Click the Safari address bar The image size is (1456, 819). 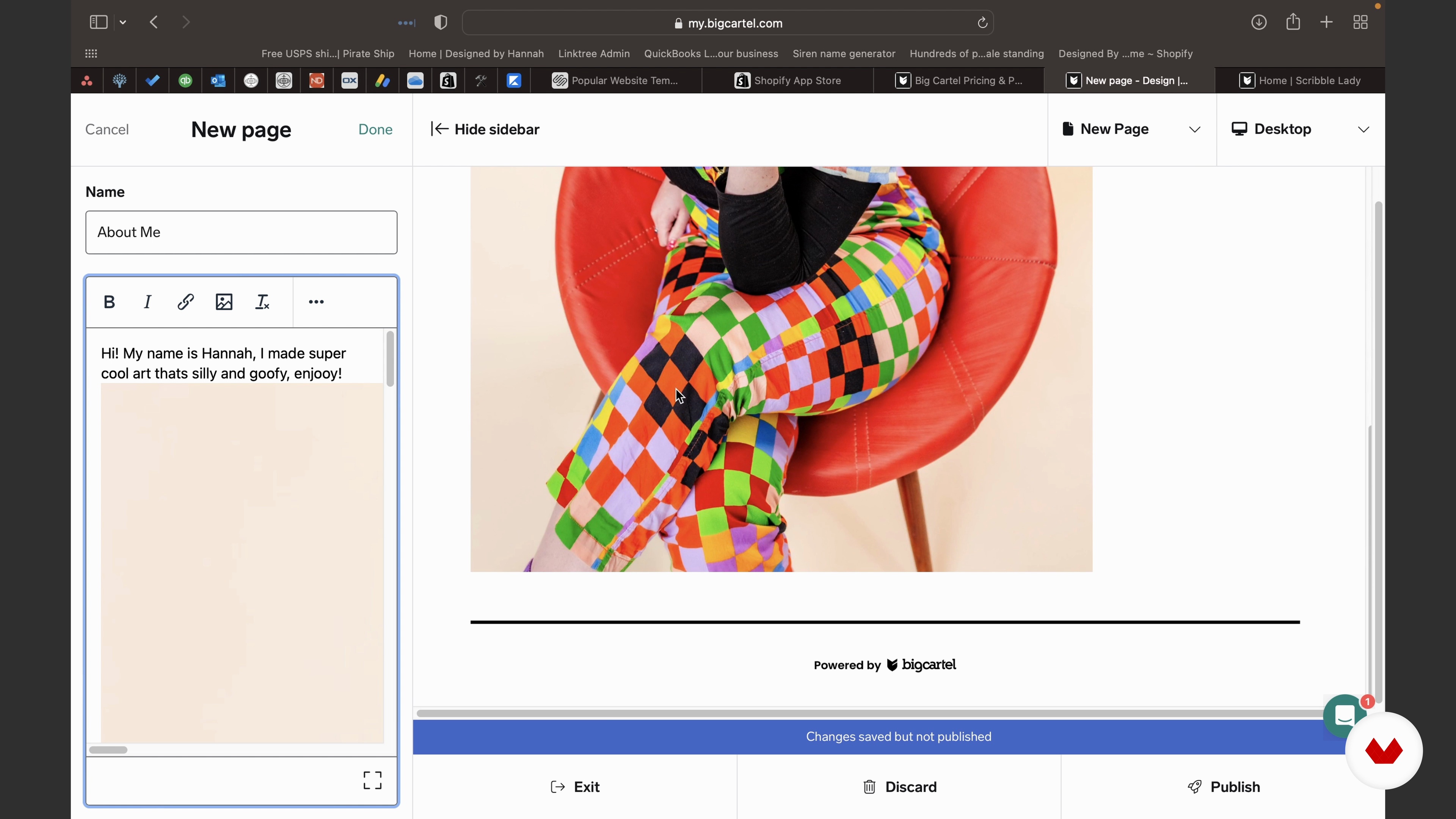pyautogui.click(x=728, y=23)
